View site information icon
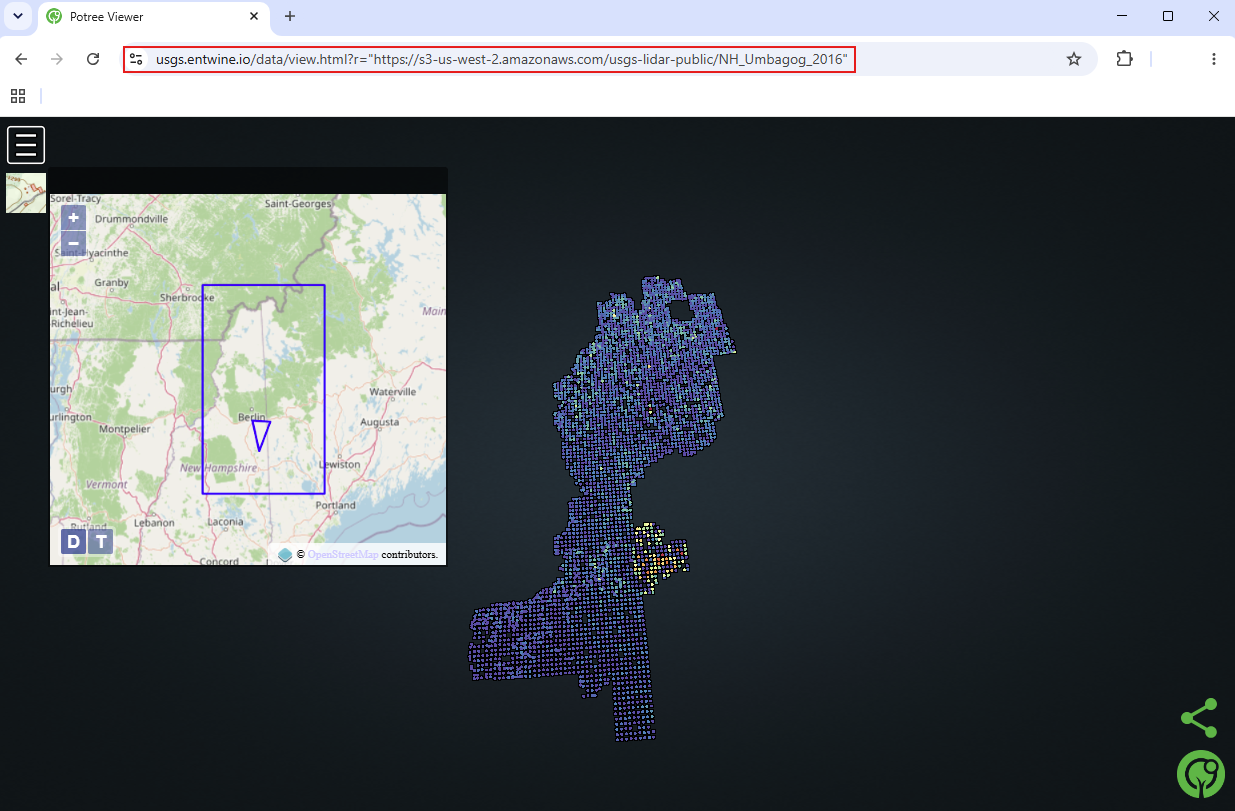Screen dimensions: 1235x811 (137, 59)
